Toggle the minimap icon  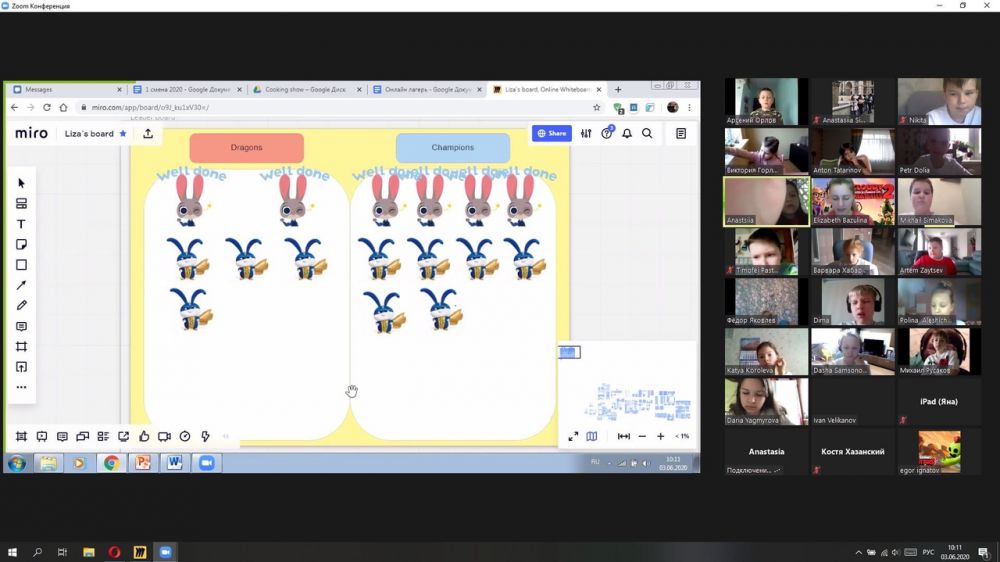pyautogui.click(x=592, y=436)
